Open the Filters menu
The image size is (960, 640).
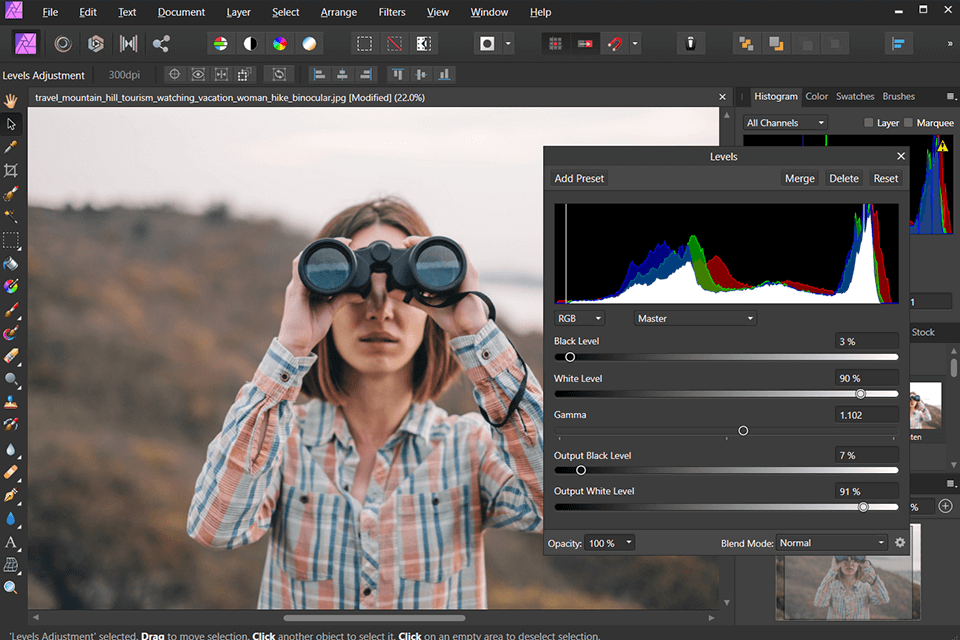click(x=392, y=12)
